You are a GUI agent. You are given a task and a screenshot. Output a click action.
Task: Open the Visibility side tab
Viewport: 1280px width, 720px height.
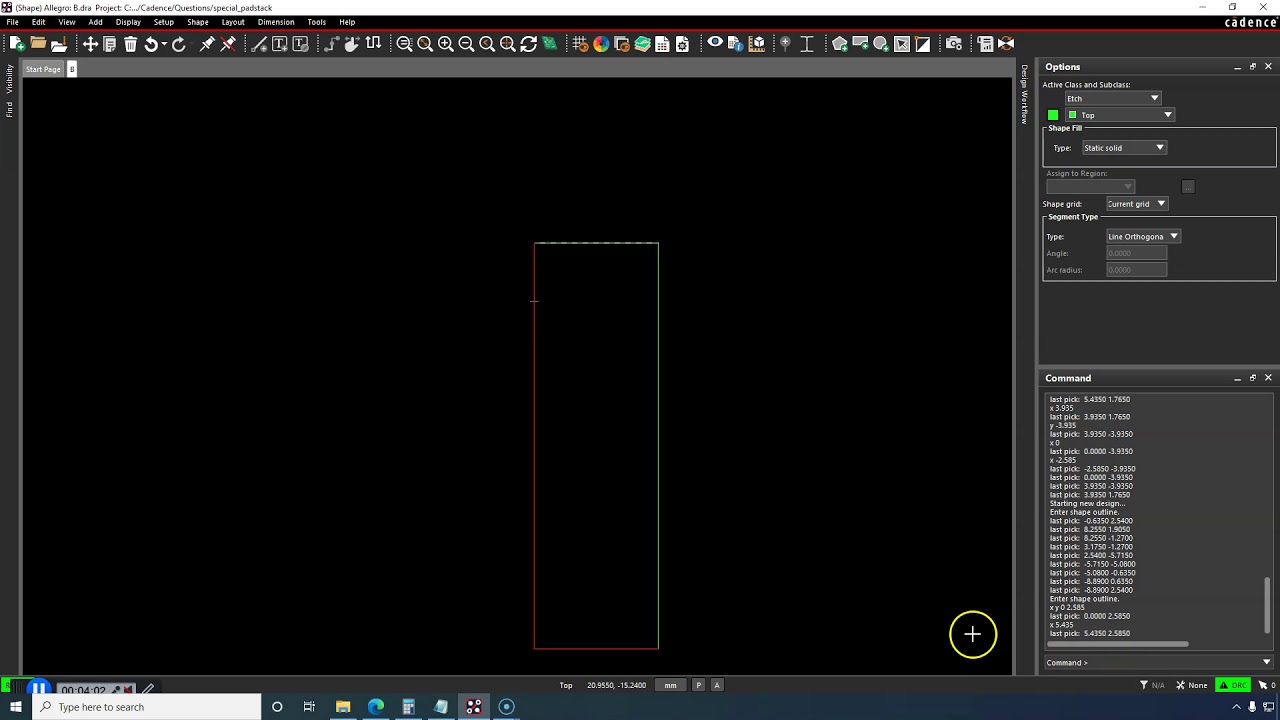[x=9, y=79]
